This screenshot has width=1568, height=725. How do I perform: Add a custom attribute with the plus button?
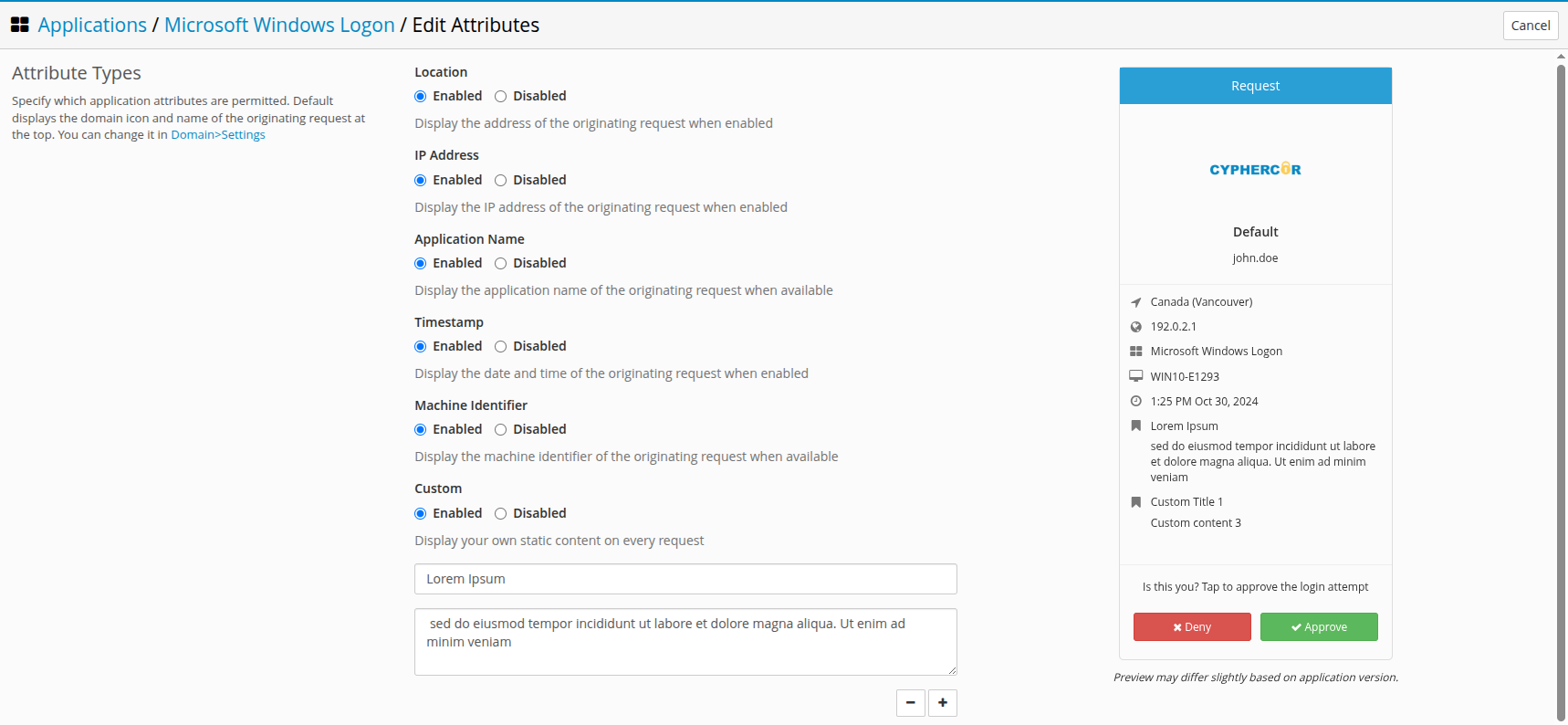(943, 703)
